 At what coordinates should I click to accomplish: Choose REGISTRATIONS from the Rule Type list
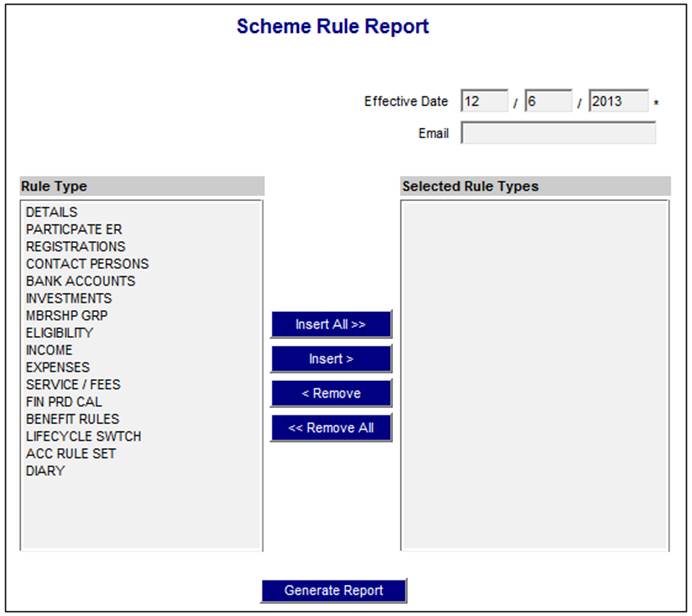click(76, 246)
